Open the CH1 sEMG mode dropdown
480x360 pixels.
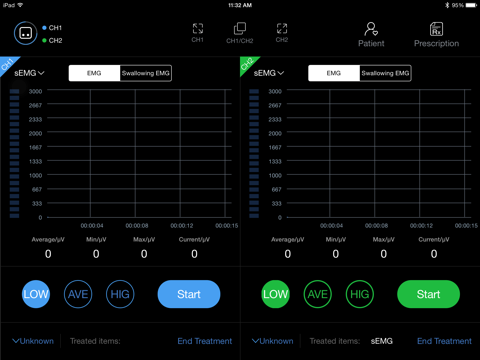point(29,73)
